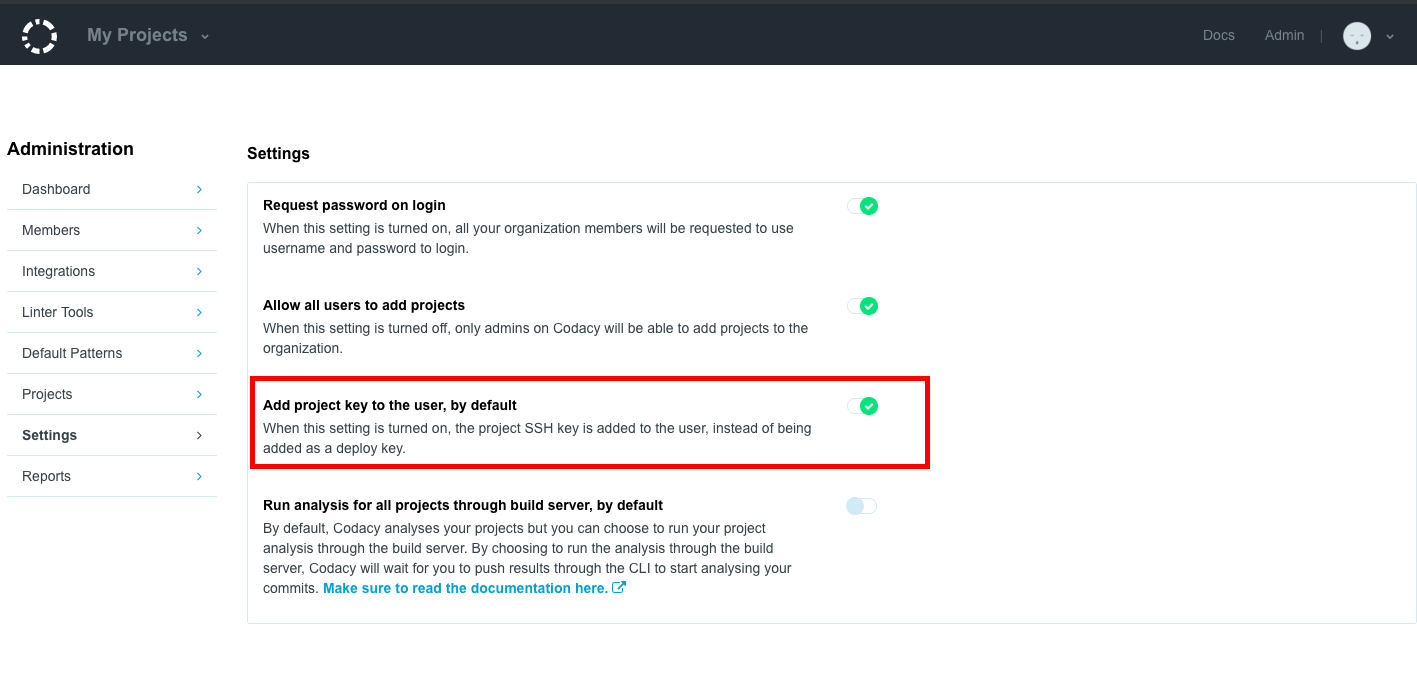Turn off Add project key to user

862,406
